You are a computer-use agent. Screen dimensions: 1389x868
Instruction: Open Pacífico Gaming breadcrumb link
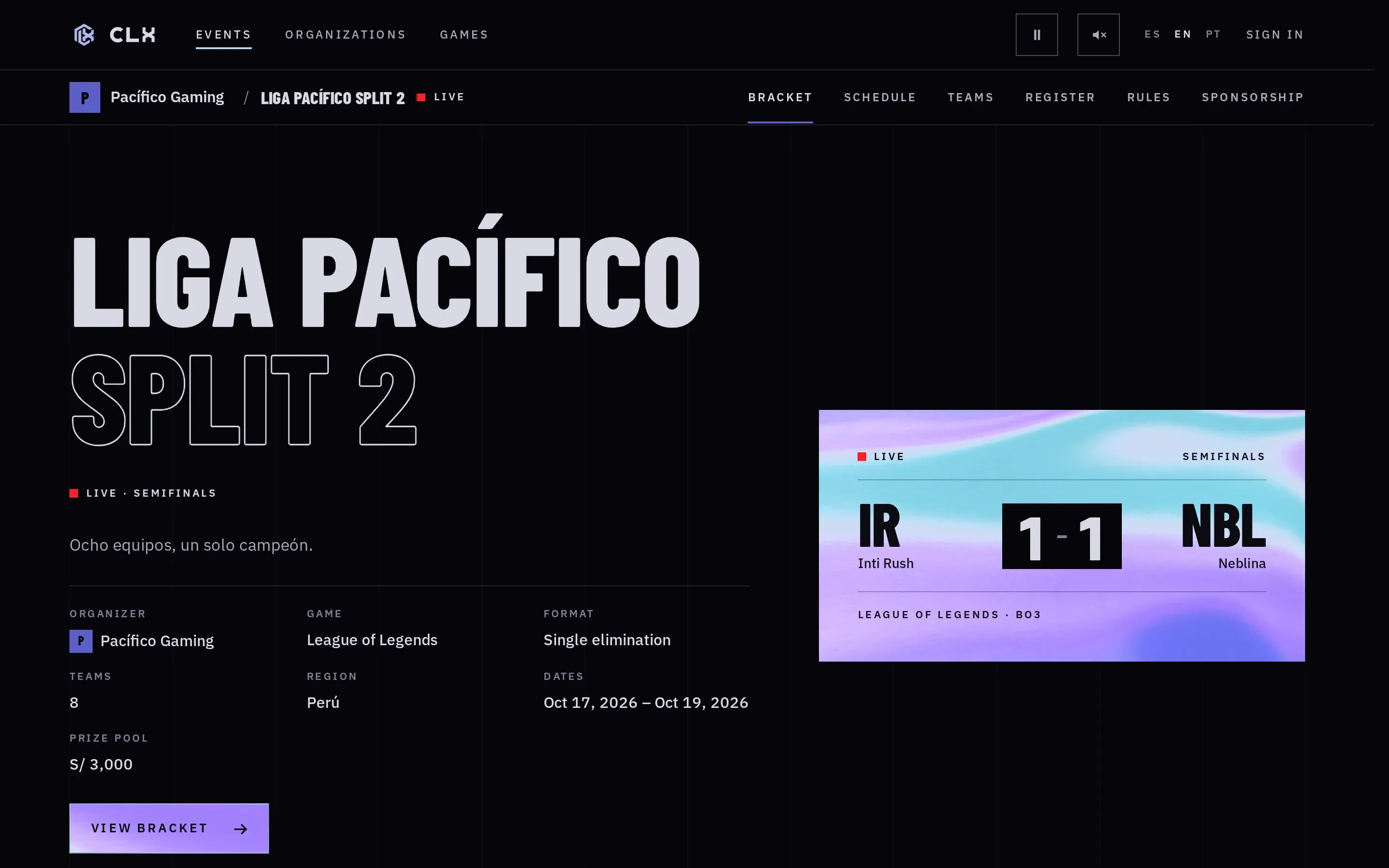coord(167,97)
